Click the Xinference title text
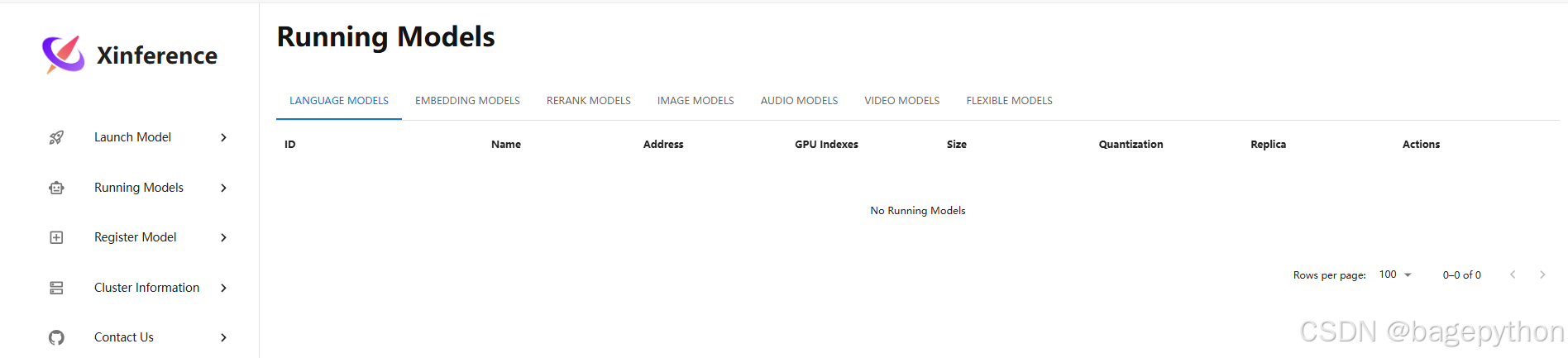The height and width of the screenshot is (358, 1568). pyautogui.click(x=157, y=55)
